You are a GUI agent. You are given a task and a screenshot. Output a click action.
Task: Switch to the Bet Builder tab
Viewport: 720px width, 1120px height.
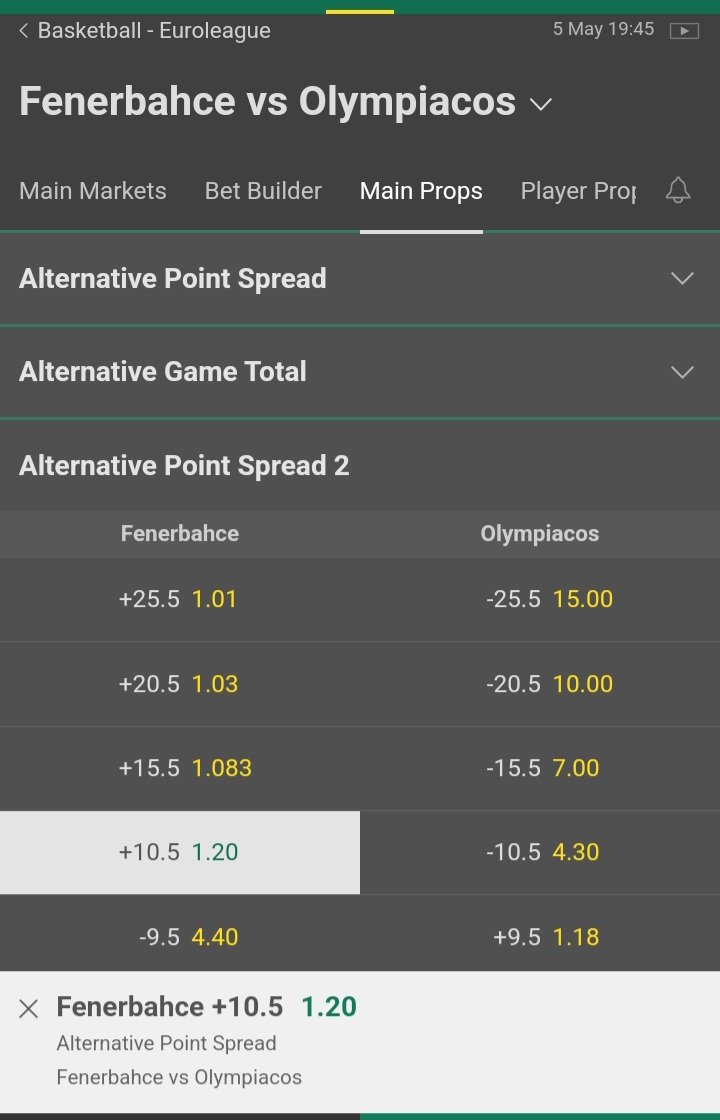263,191
